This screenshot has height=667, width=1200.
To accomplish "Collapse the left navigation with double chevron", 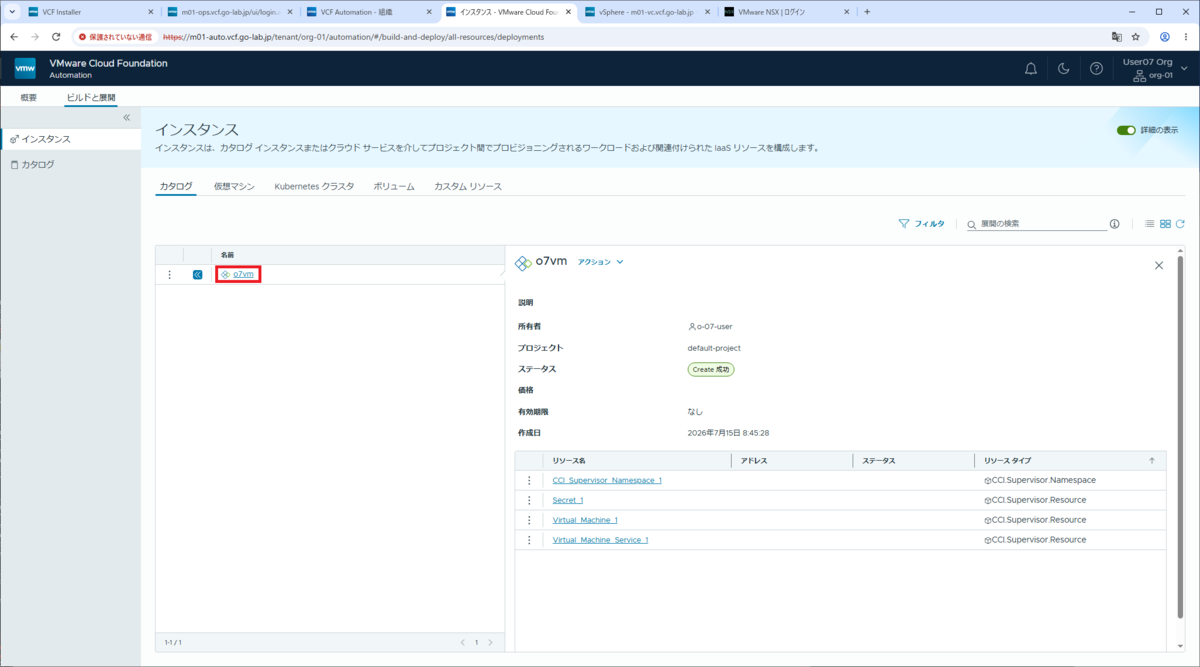I will [x=127, y=117].
